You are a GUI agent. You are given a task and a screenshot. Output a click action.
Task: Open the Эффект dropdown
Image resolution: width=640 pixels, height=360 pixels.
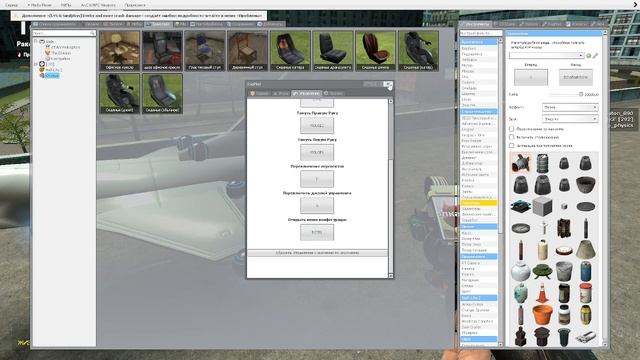pyautogui.click(x=570, y=107)
